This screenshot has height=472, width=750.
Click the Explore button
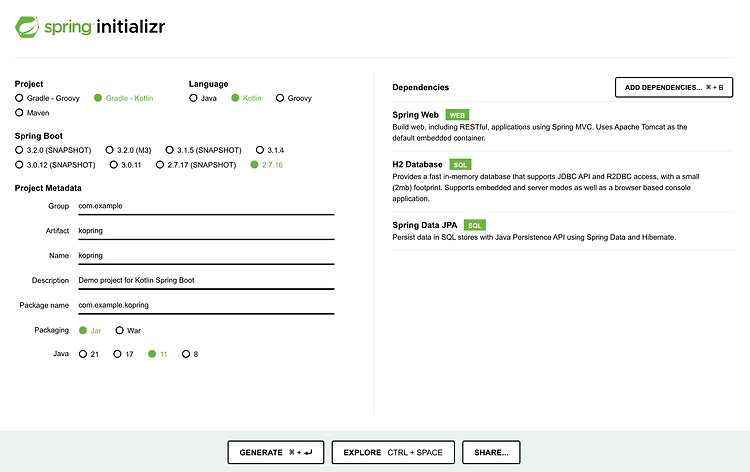coord(393,452)
